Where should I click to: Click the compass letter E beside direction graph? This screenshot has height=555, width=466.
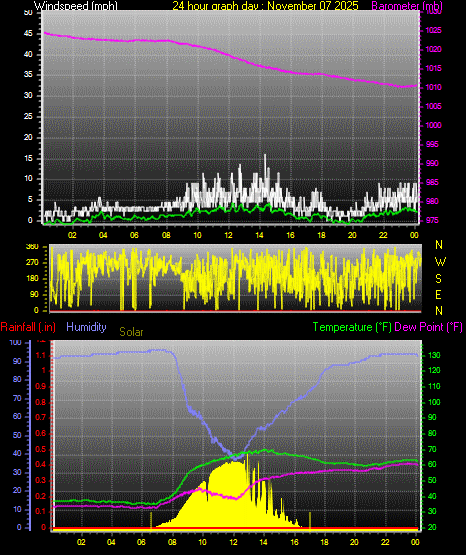(438, 294)
